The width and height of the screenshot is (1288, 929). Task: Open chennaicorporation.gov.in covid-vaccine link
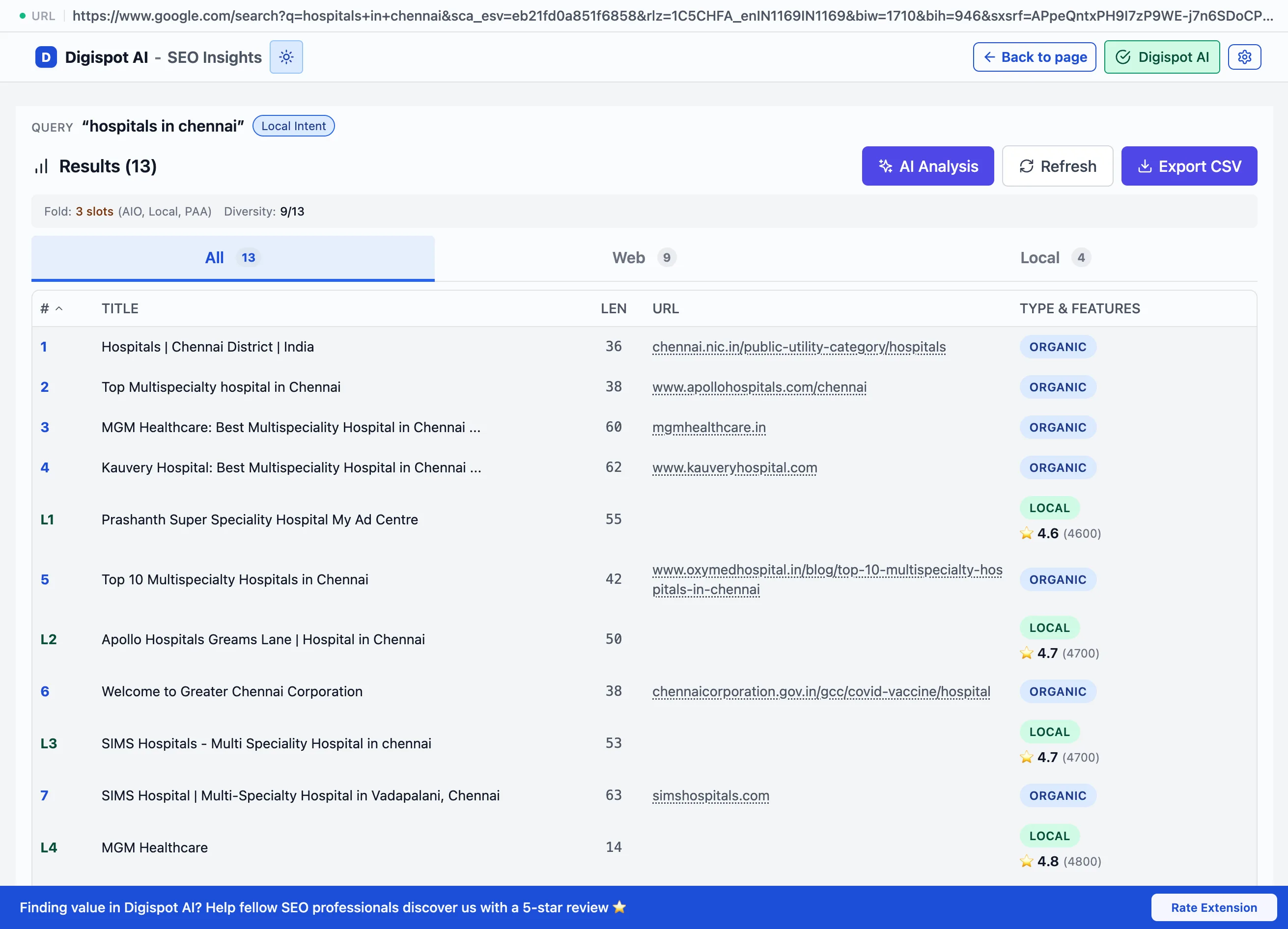point(821,691)
